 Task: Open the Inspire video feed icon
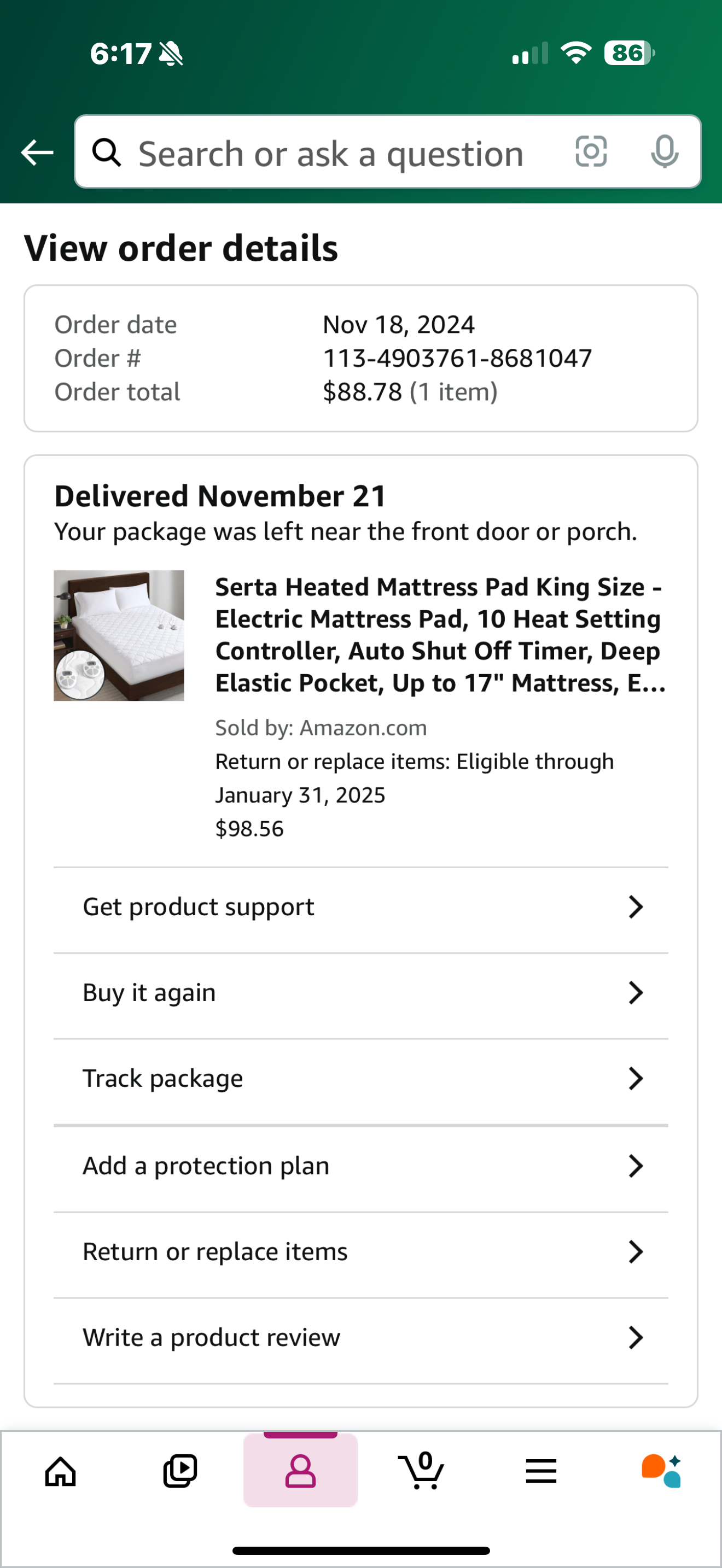tap(180, 1471)
